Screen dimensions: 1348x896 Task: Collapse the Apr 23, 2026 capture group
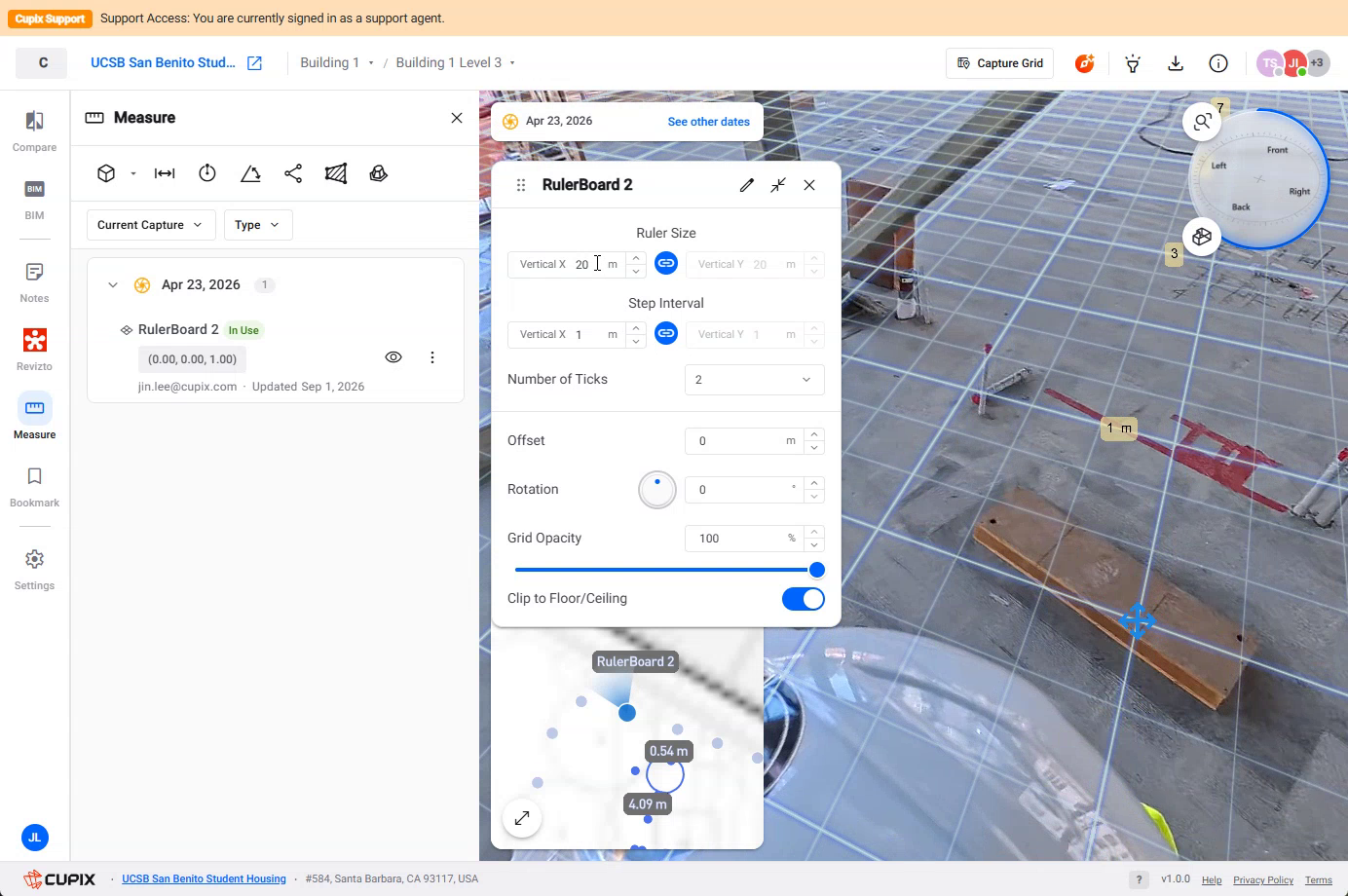click(x=113, y=285)
